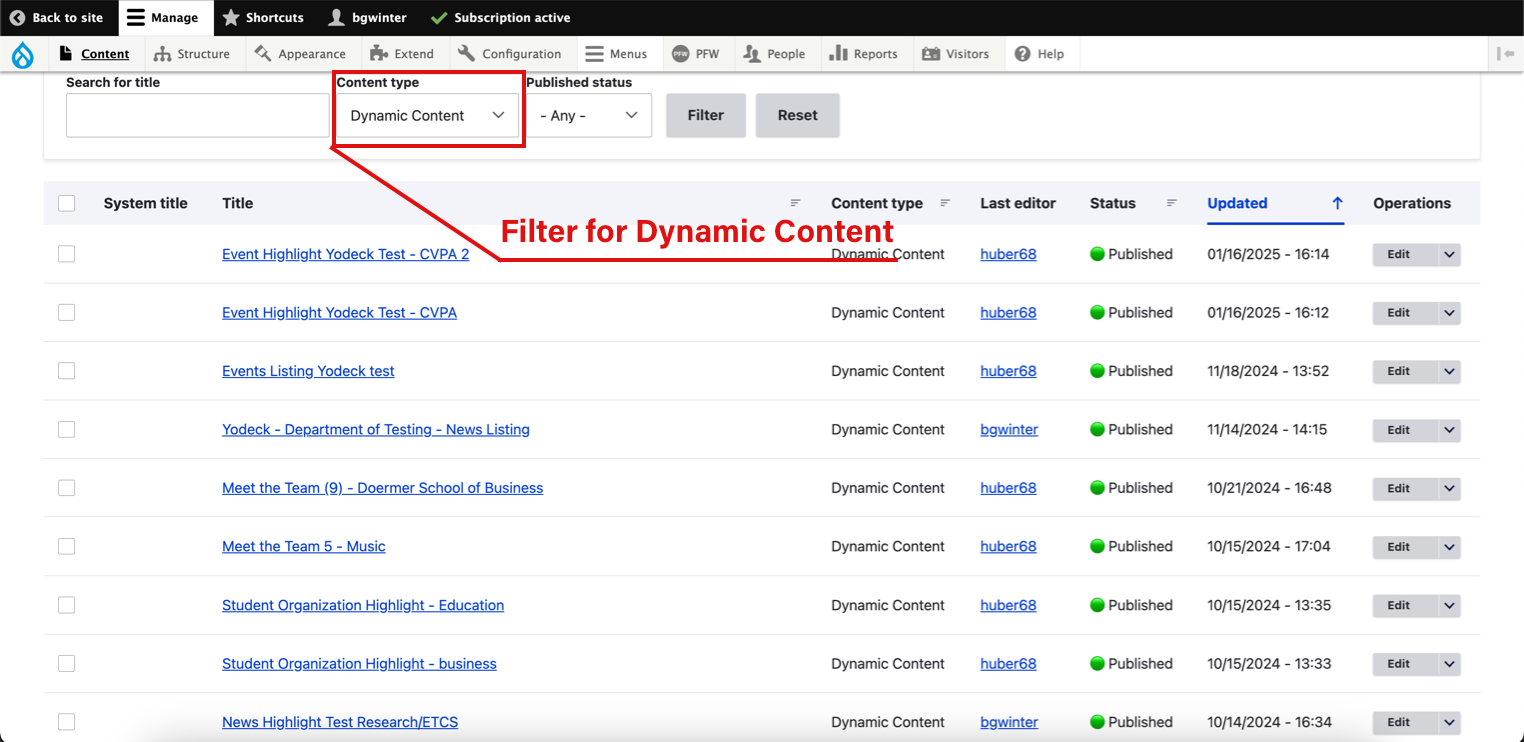
Task: Click the Updated column ascending arrow
Action: (x=1337, y=203)
